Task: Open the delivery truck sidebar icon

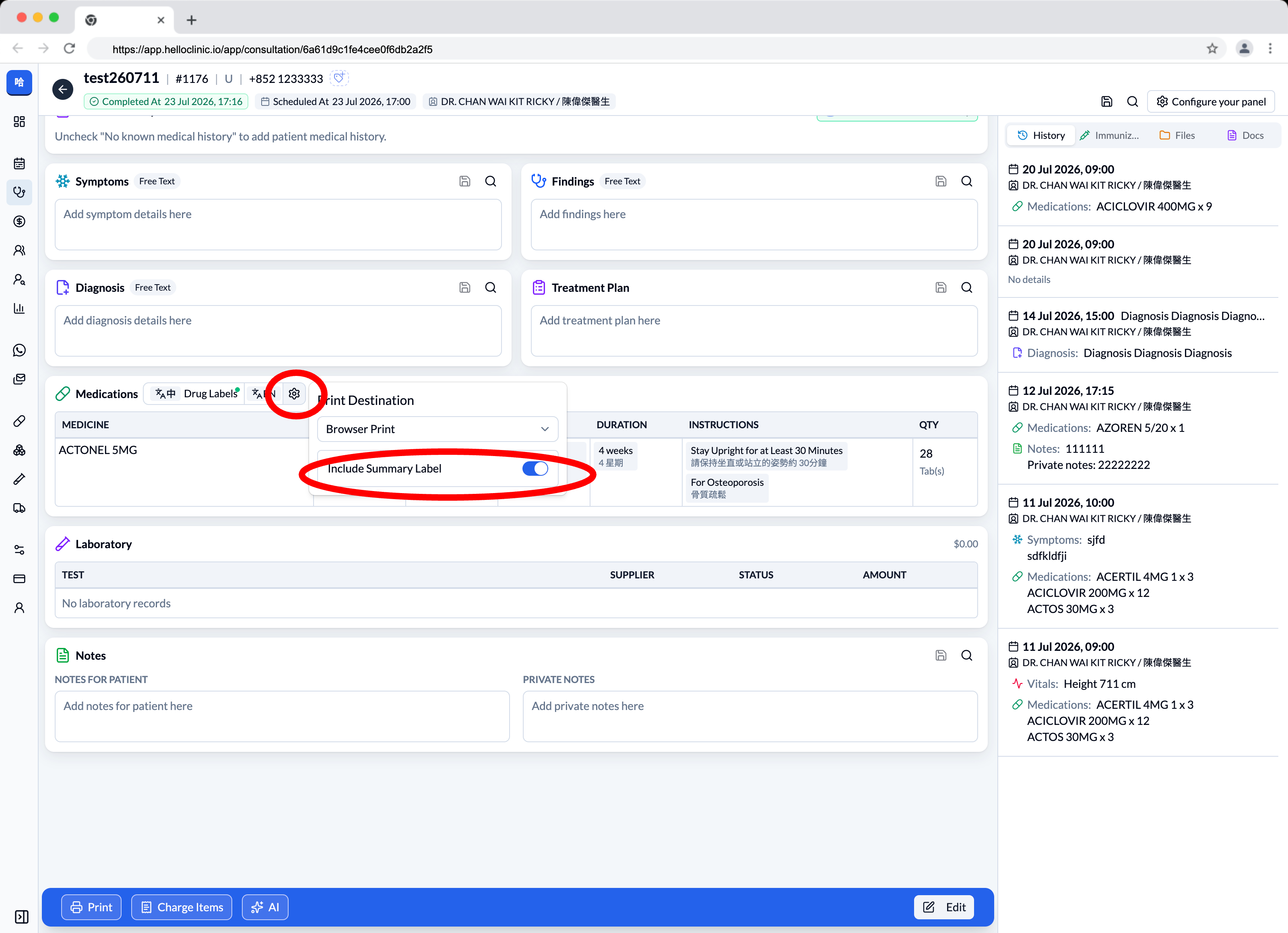Action: (19, 508)
